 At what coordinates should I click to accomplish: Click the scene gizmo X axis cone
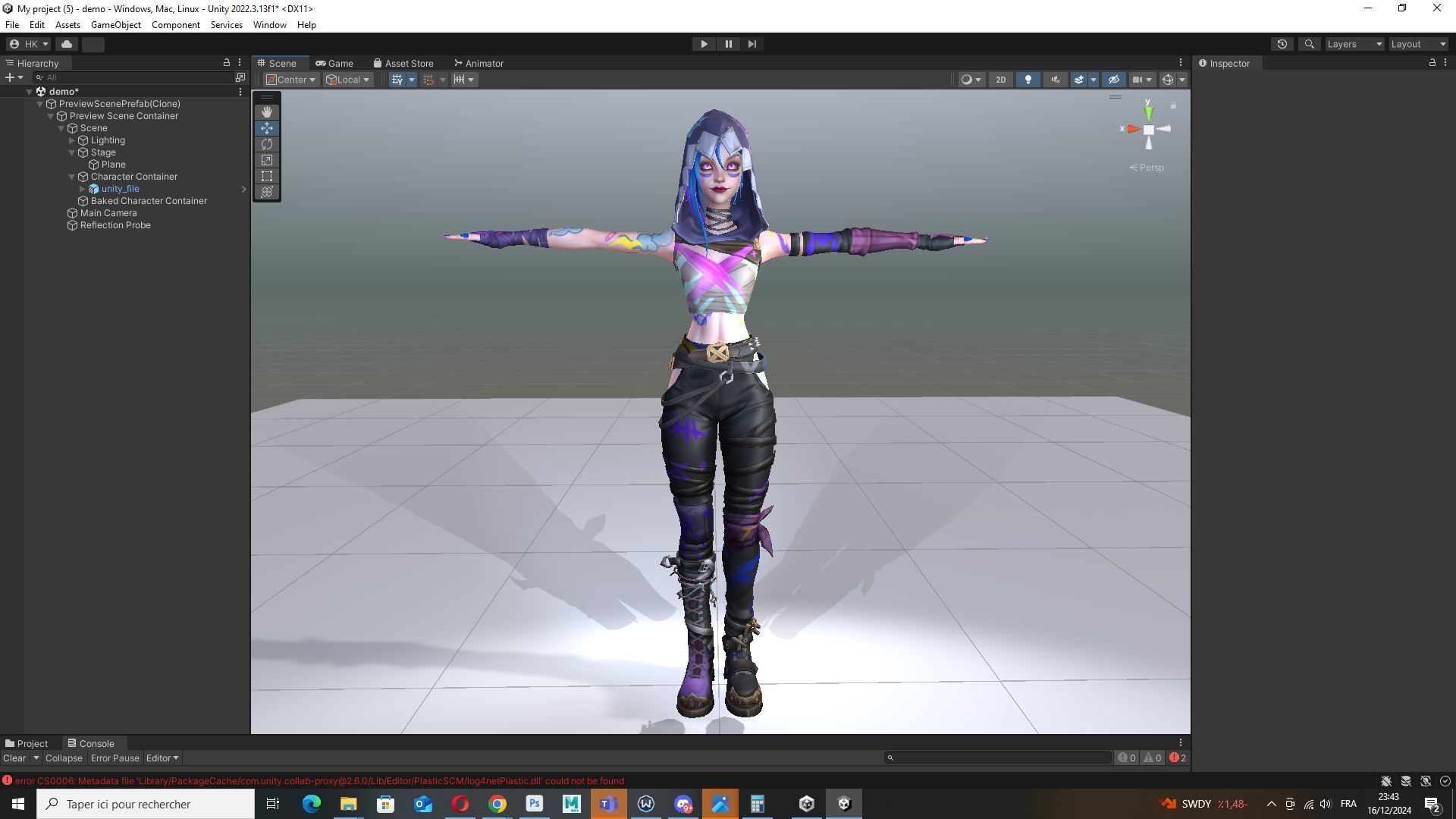click(1133, 129)
